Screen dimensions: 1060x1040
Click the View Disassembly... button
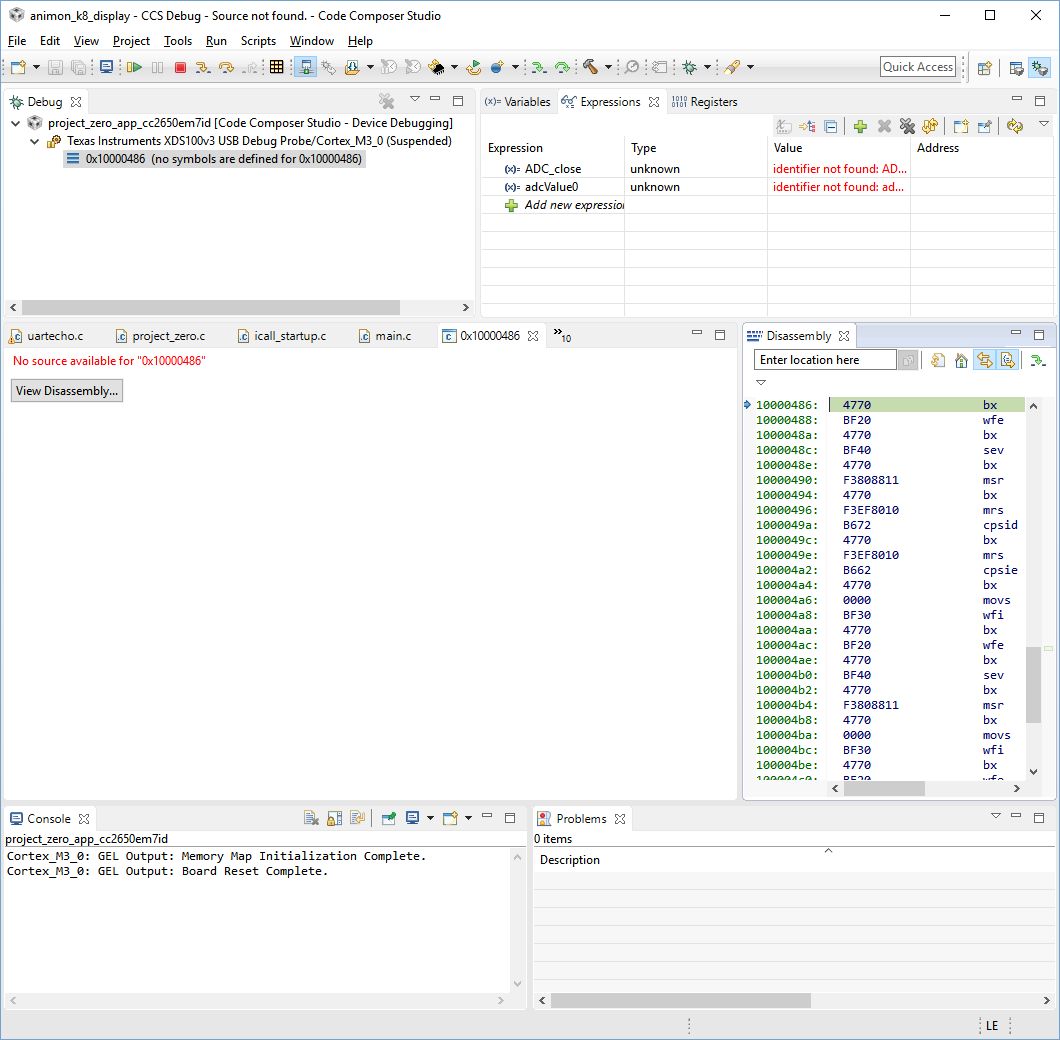tap(67, 391)
